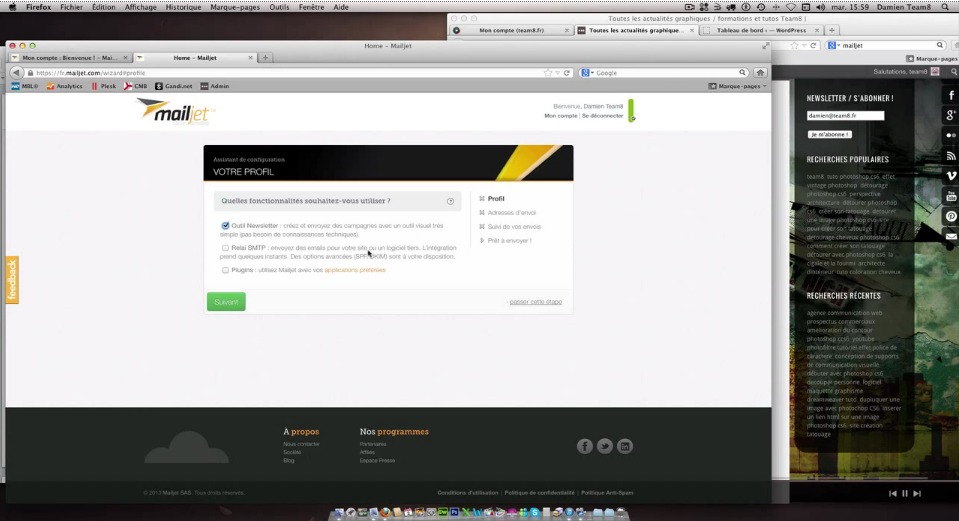Open Facebook icon in Team8 sidebar
This screenshot has height=521, width=959.
(x=951, y=95)
